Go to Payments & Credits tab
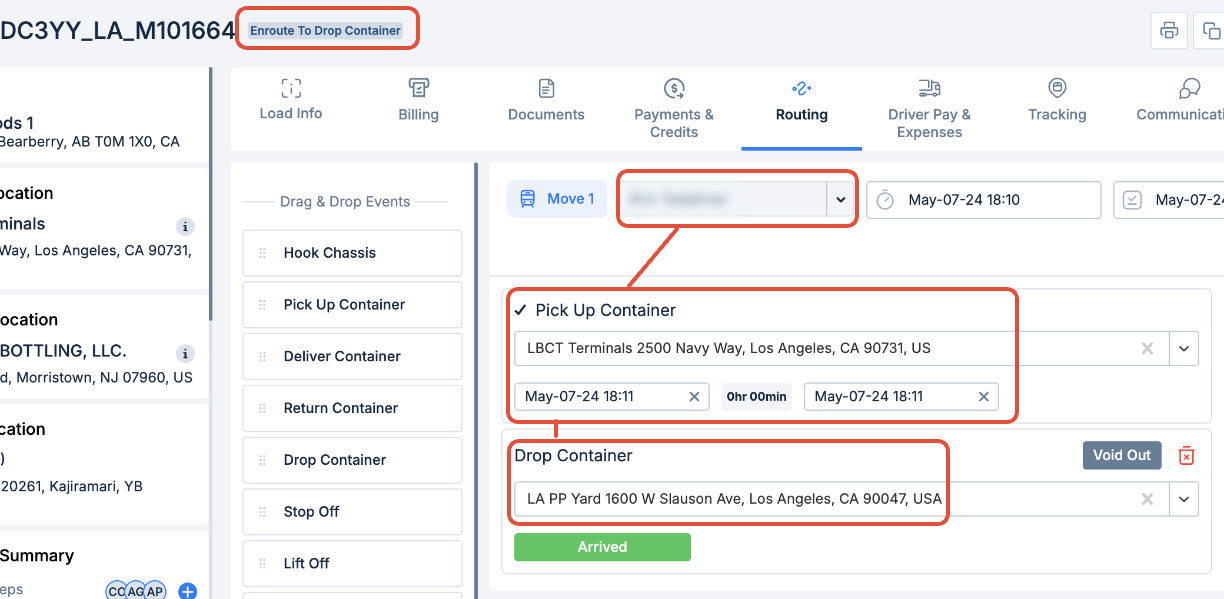Screen dimensions: 1224x599 click(x=674, y=109)
